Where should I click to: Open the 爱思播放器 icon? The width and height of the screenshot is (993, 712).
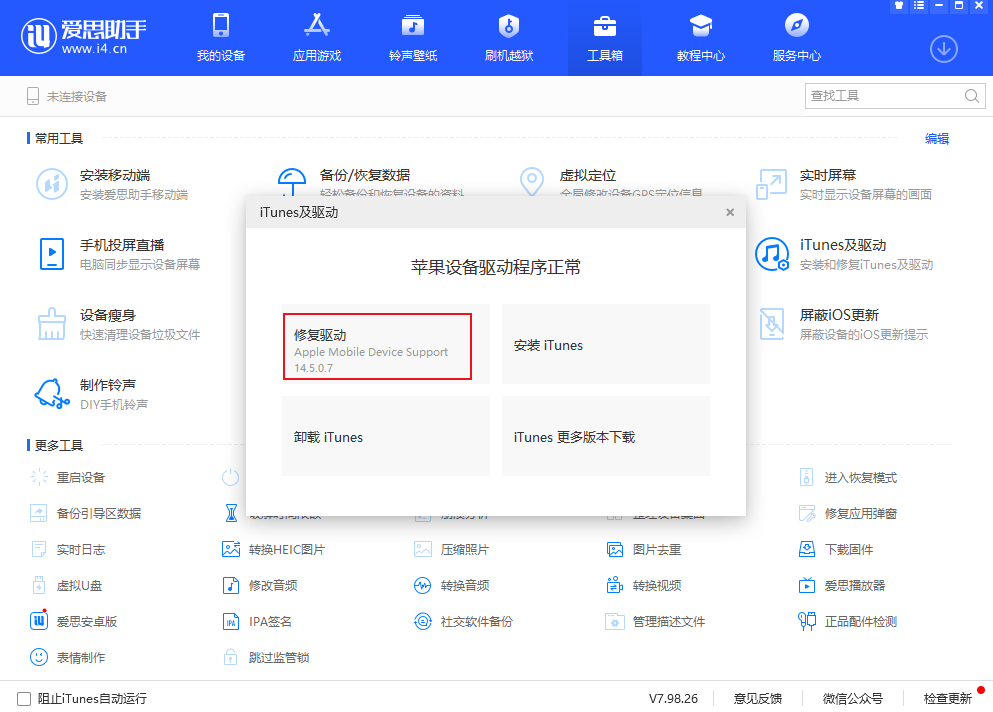pos(807,585)
